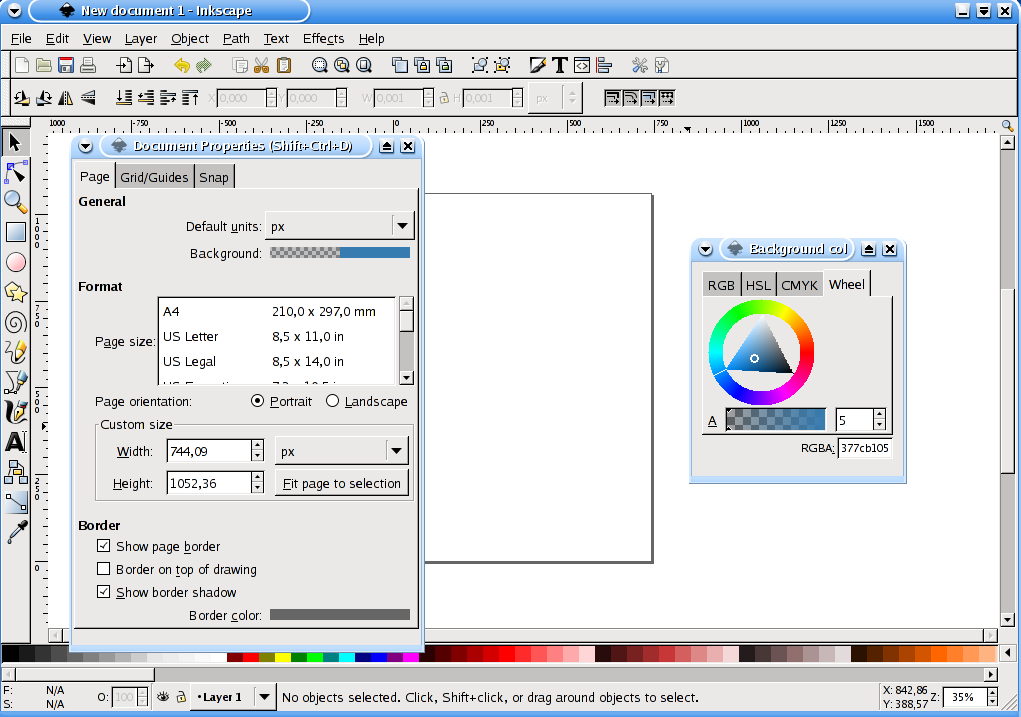Click the Undo arrow icon

(182, 65)
